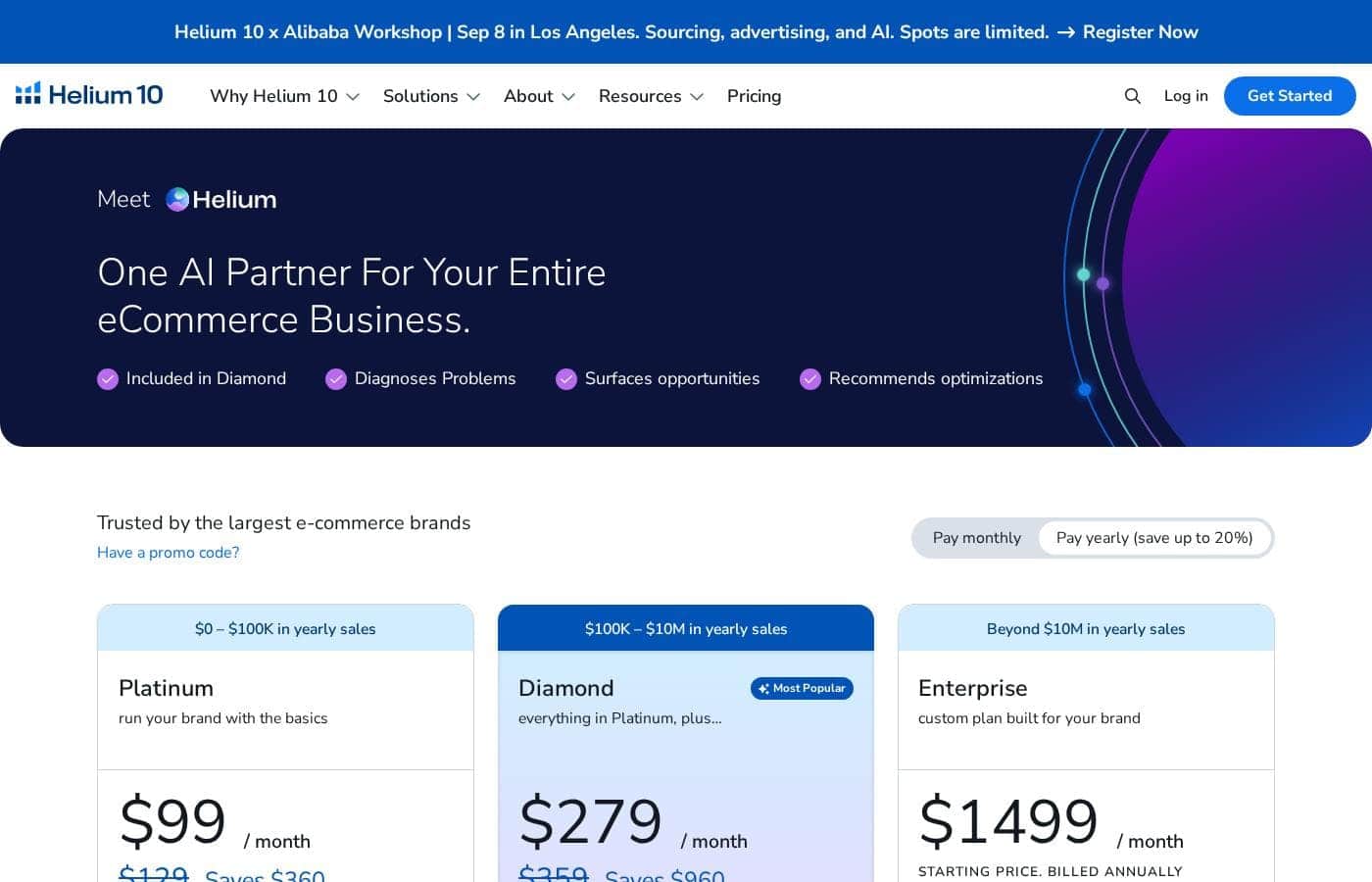The height and width of the screenshot is (882, 1372).
Task: Click 'STARTING PRICE. BILLED ANNUALLY' text
Action: (x=1051, y=871)
